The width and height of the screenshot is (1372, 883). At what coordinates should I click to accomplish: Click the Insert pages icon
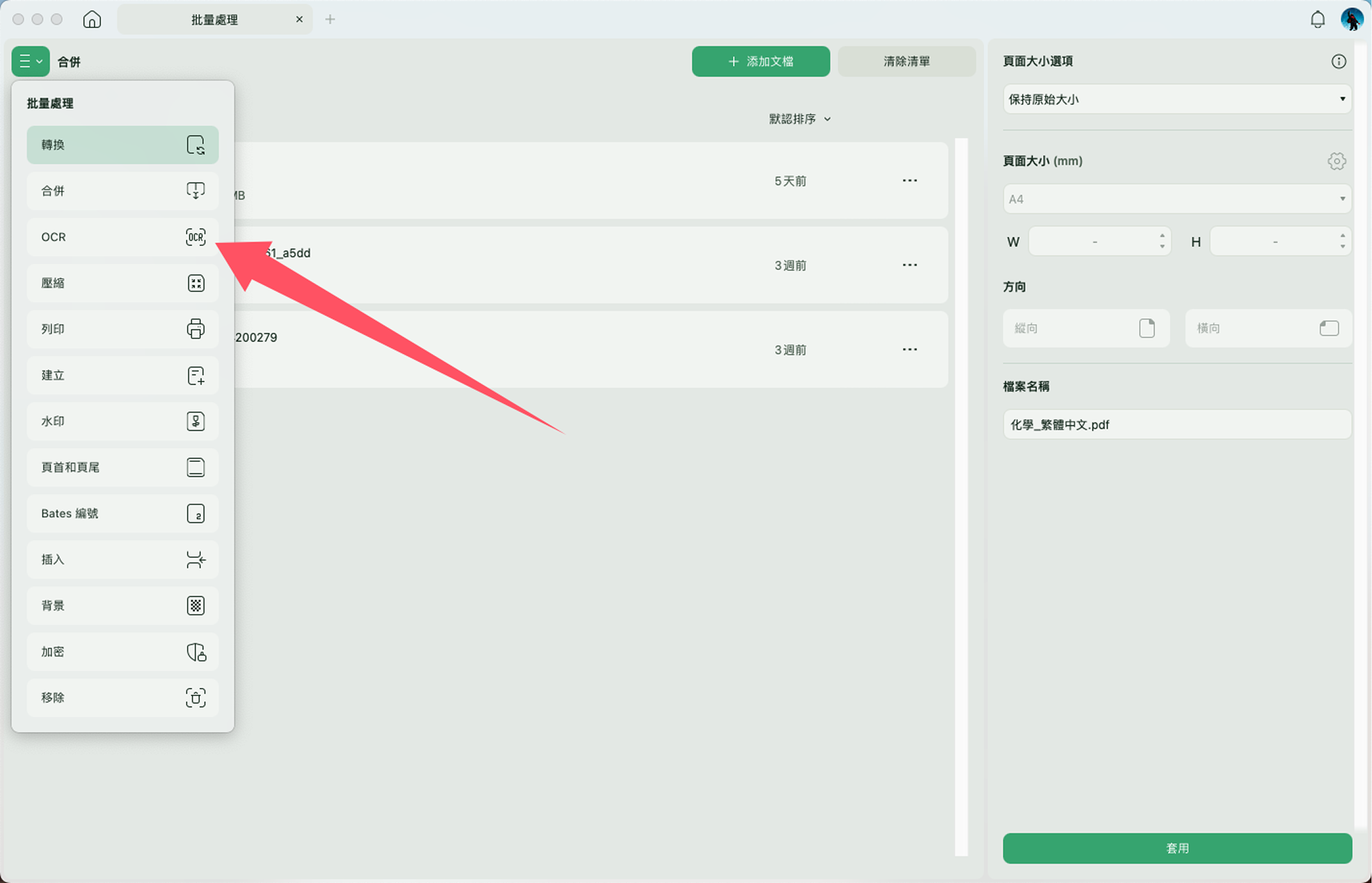pos(196,559)
